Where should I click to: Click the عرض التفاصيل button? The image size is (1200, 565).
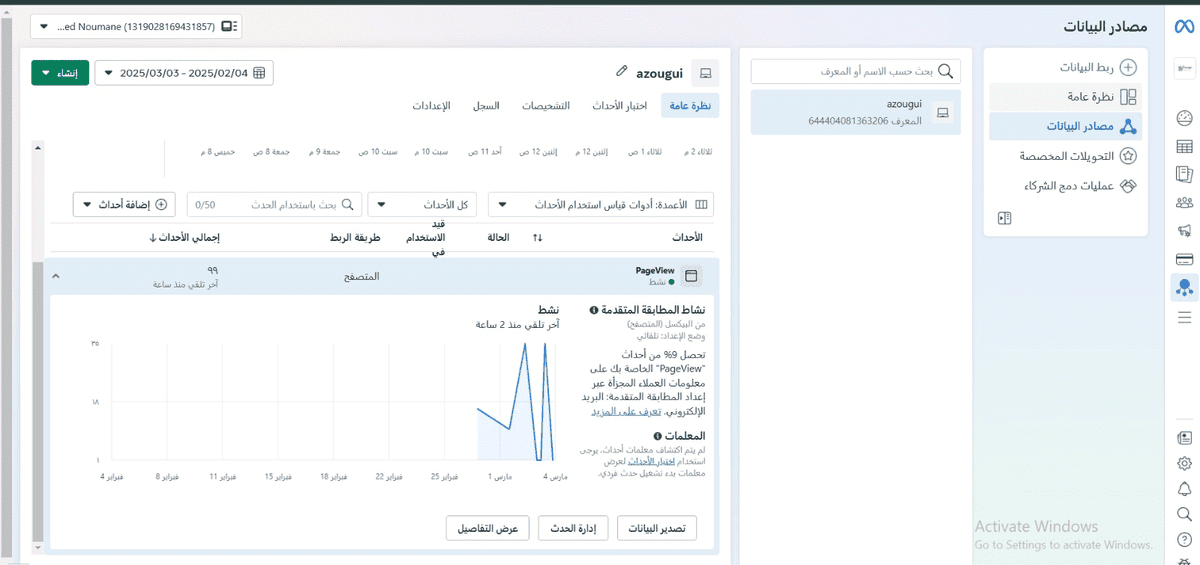coord(488,528)
